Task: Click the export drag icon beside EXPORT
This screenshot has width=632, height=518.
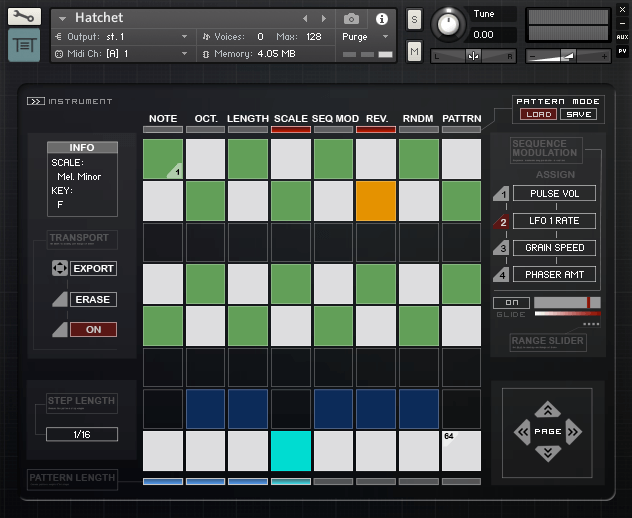Action: pyautogui.click(x=59, y=269)
